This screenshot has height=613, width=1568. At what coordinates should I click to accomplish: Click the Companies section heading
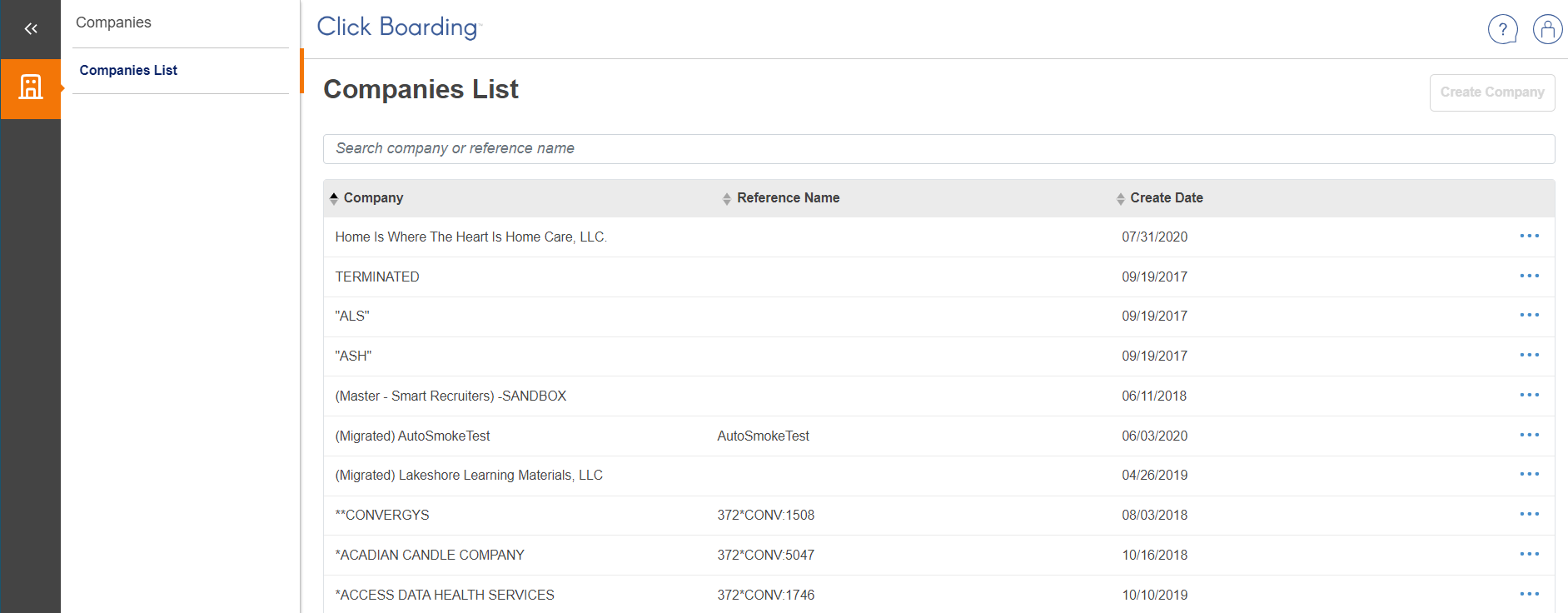113,22
